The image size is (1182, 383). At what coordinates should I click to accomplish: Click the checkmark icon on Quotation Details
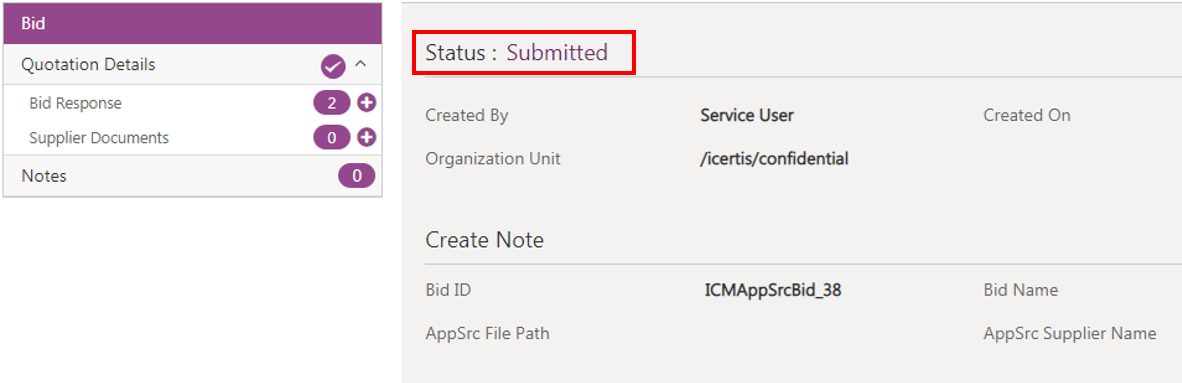click(333, 66)
